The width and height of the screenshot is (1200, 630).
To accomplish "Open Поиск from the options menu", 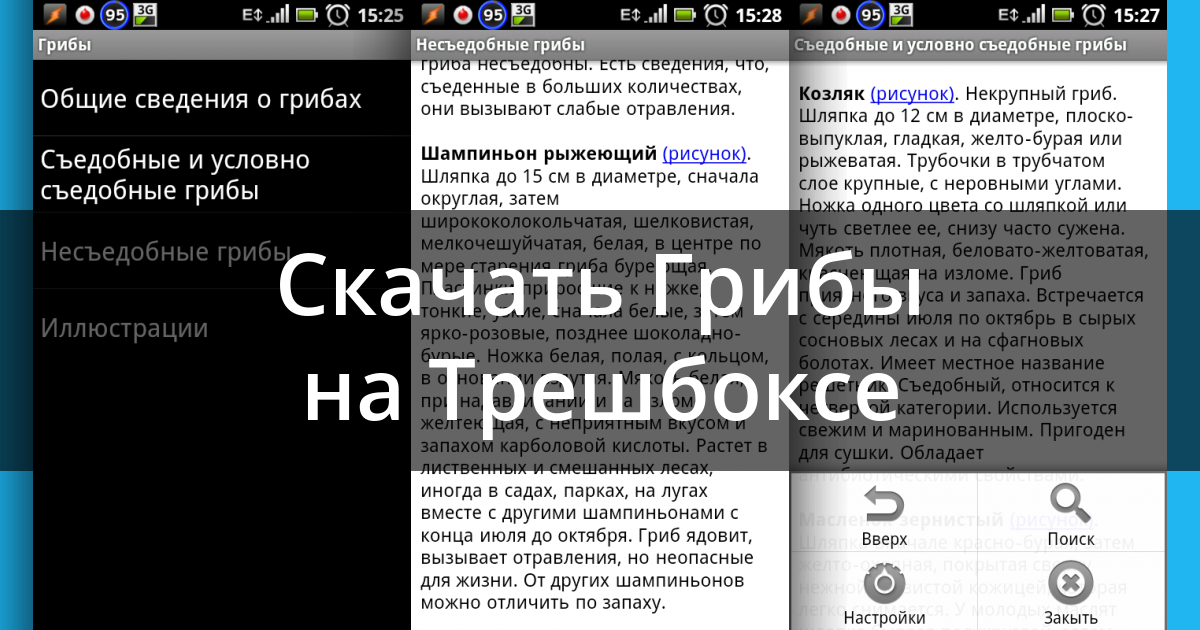I will (1071, 513).
